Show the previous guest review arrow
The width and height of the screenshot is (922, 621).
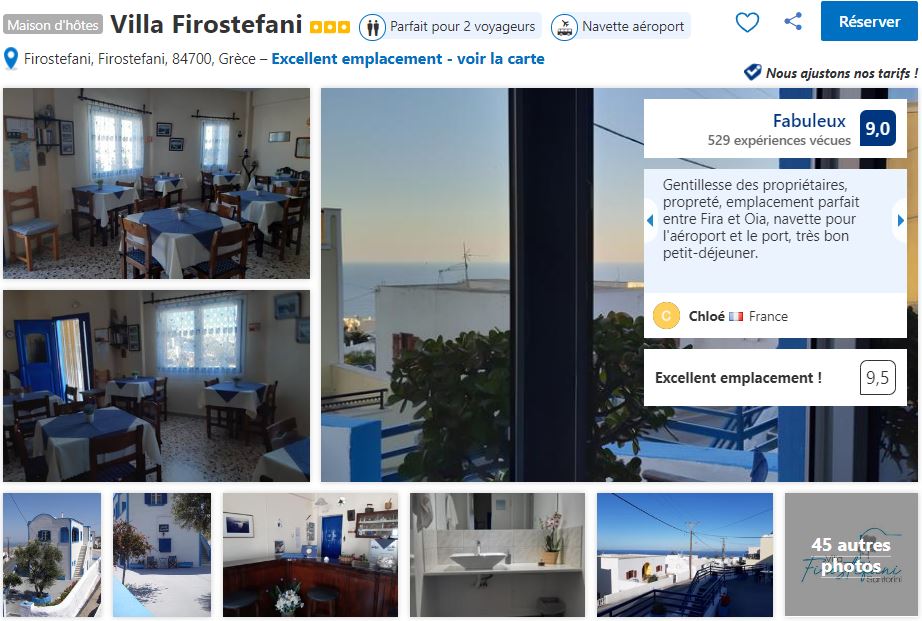tap(650, 221)
